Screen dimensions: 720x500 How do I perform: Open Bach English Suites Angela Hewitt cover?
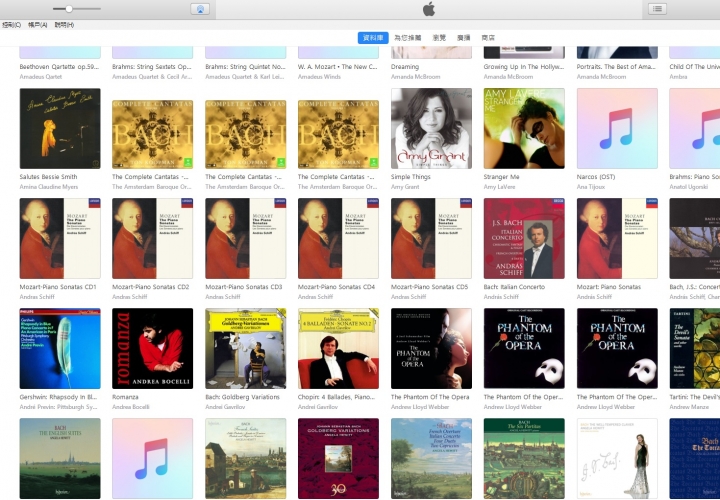(x=60, y=458)
